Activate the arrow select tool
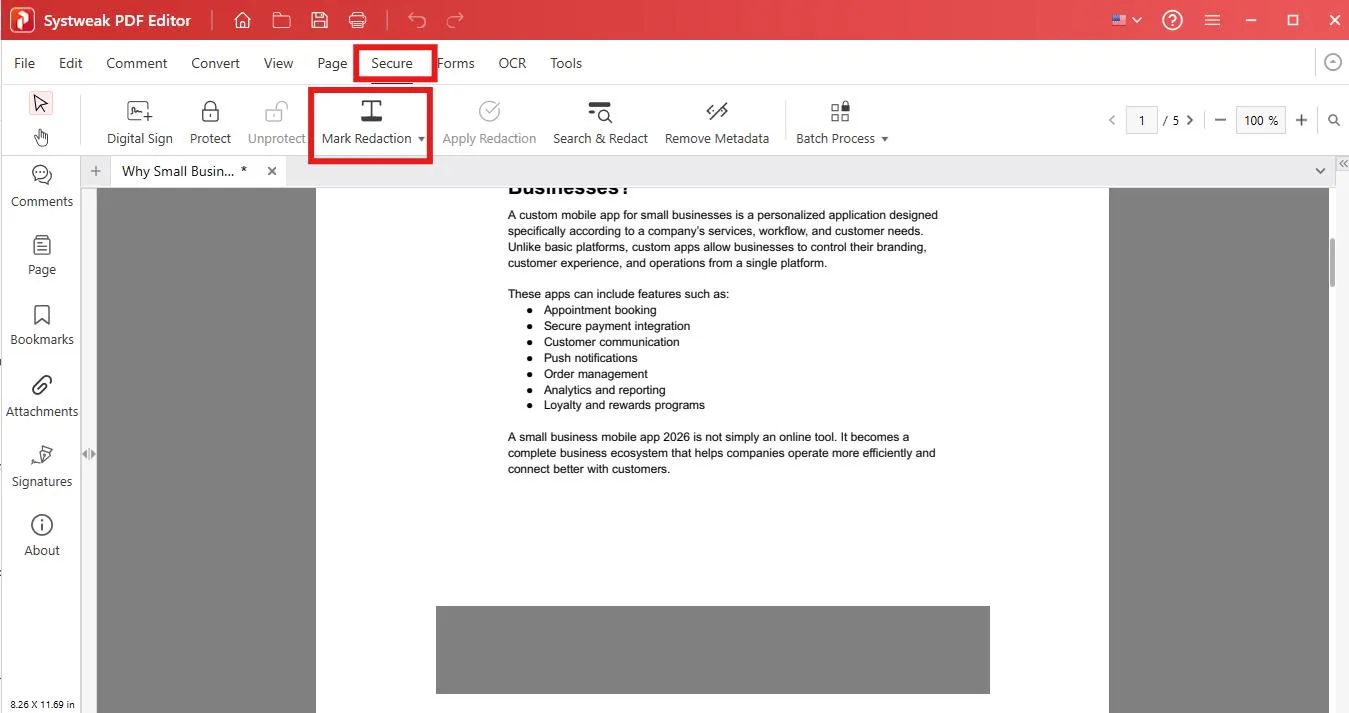This screenshot has width=1349, height=713. click(41, 103)
